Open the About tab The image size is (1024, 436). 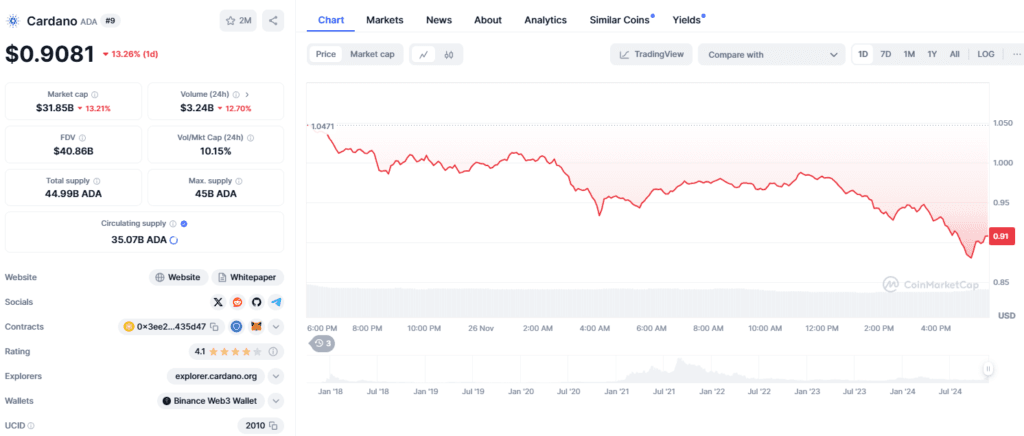click(488, 20)
